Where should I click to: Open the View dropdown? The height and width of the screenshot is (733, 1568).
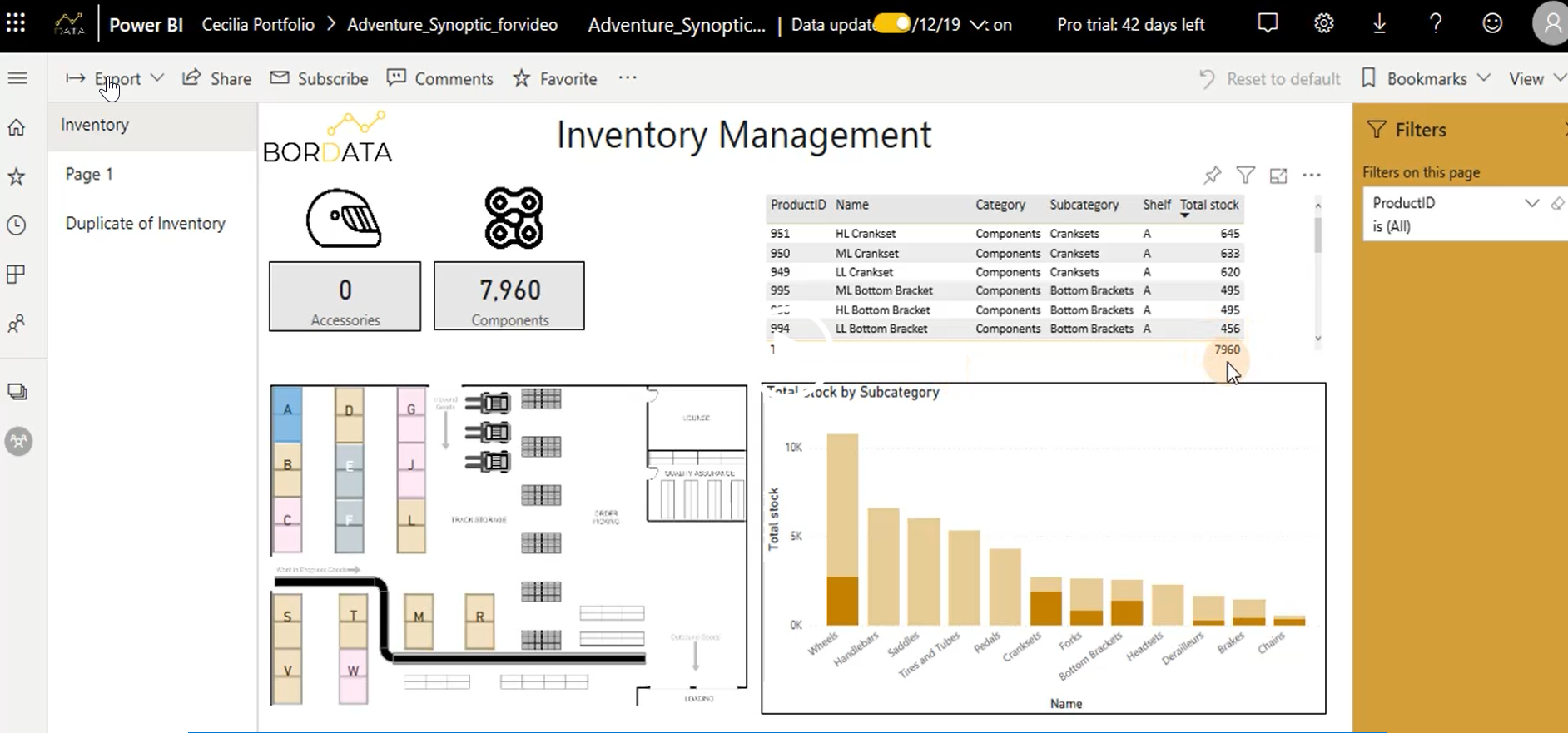pos(1537,78)
